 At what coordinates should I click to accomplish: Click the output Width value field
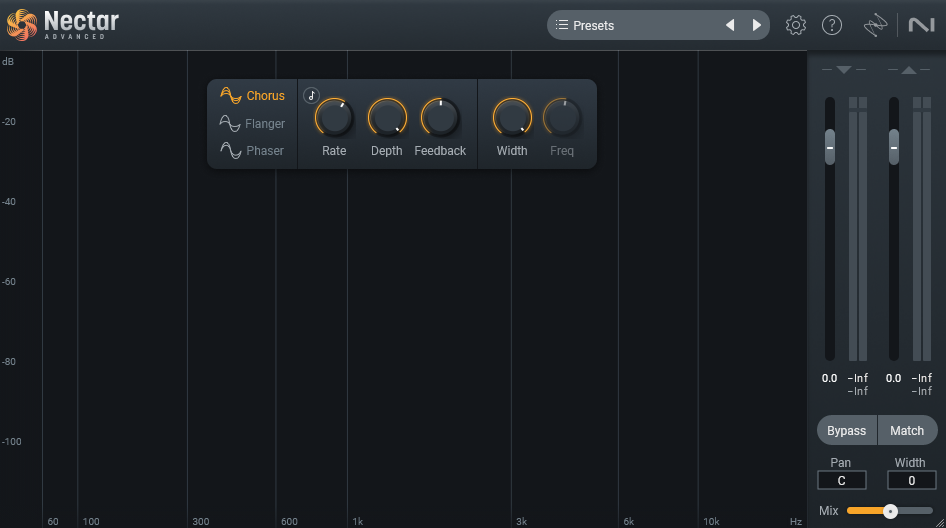click(x=912, y=480)
